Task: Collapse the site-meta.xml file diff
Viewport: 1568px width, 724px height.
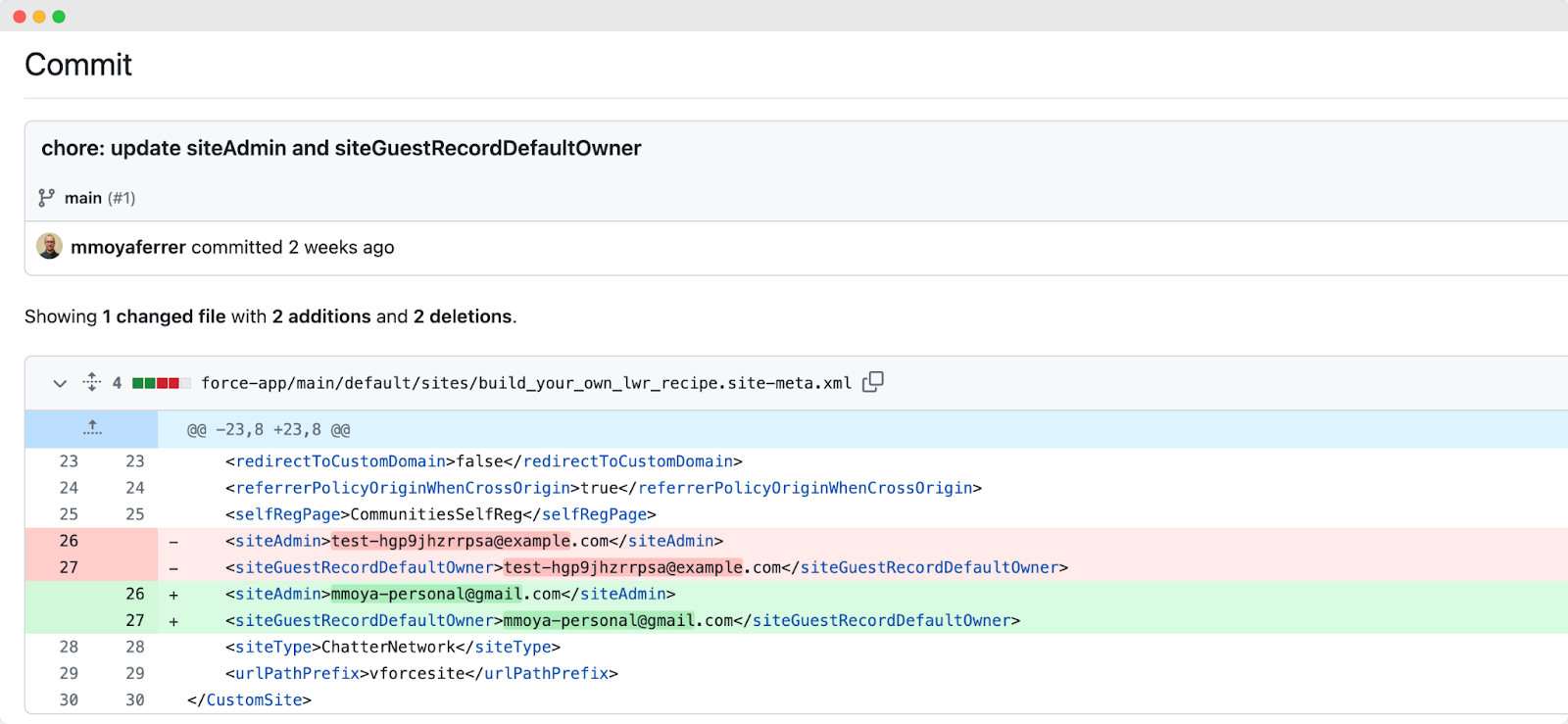Action: tap(60, 383)
